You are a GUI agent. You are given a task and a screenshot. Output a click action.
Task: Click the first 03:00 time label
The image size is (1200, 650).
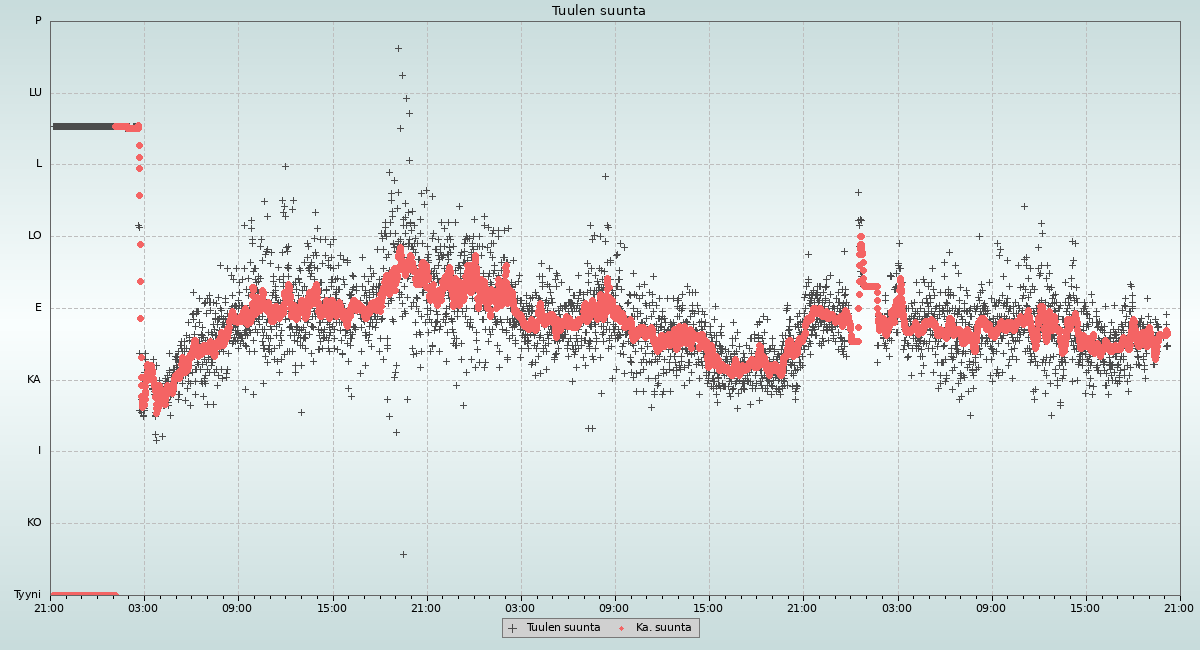143,607
